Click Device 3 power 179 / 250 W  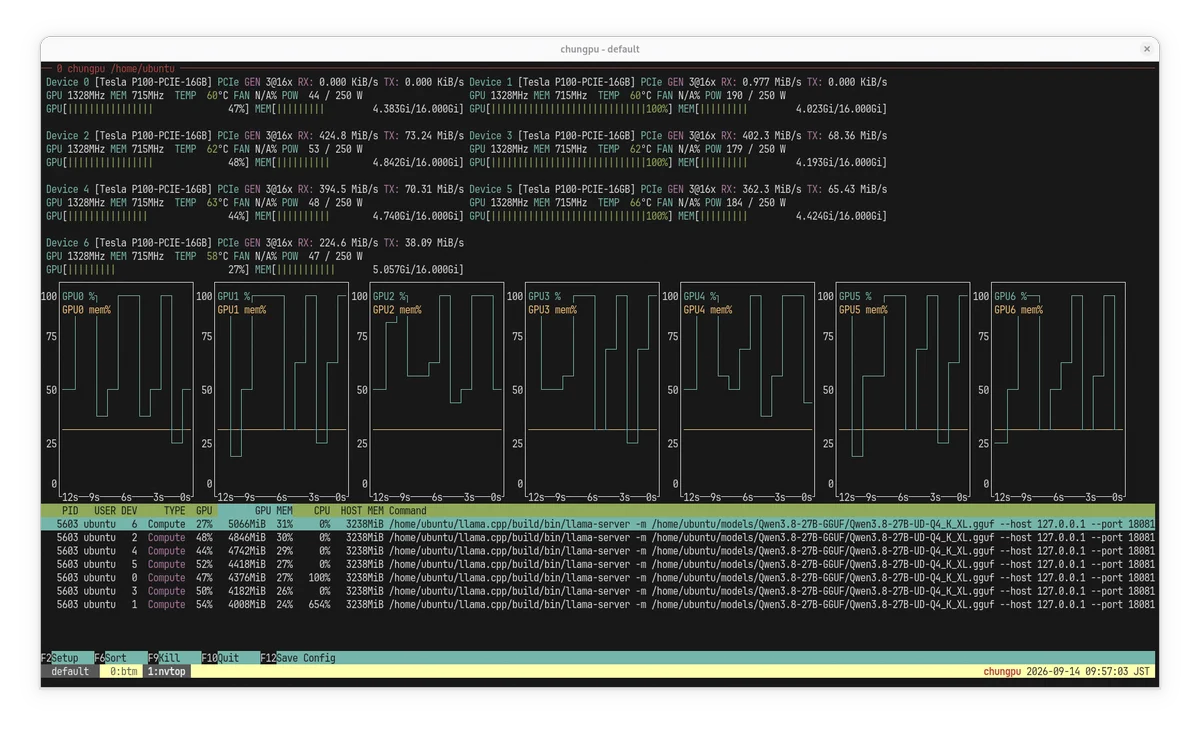pyautogui.click(x=744, y=150)
